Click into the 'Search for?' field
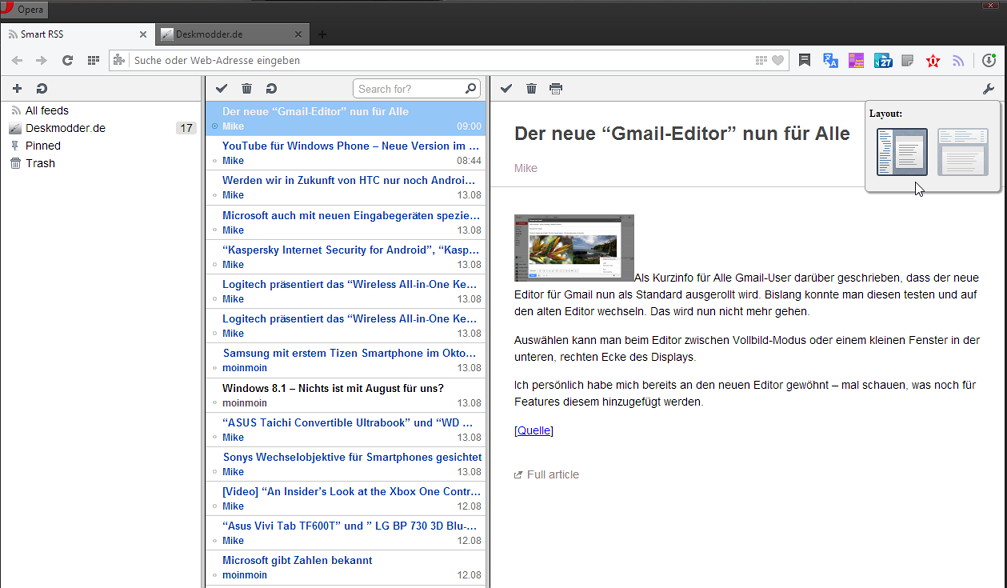The height and width of the screenshot is (588, 1007). (410, 89)
